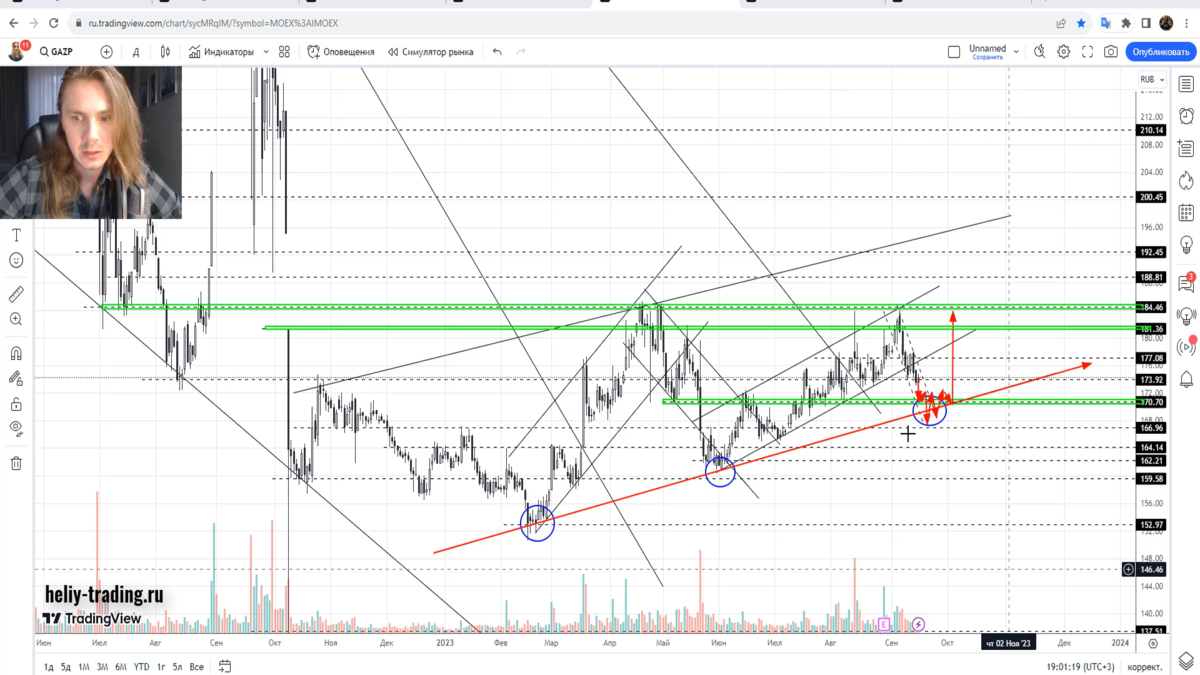The width and height of the screenshot is (1200, 675).
Task: Select the Все date range
Action: (197, 667)
